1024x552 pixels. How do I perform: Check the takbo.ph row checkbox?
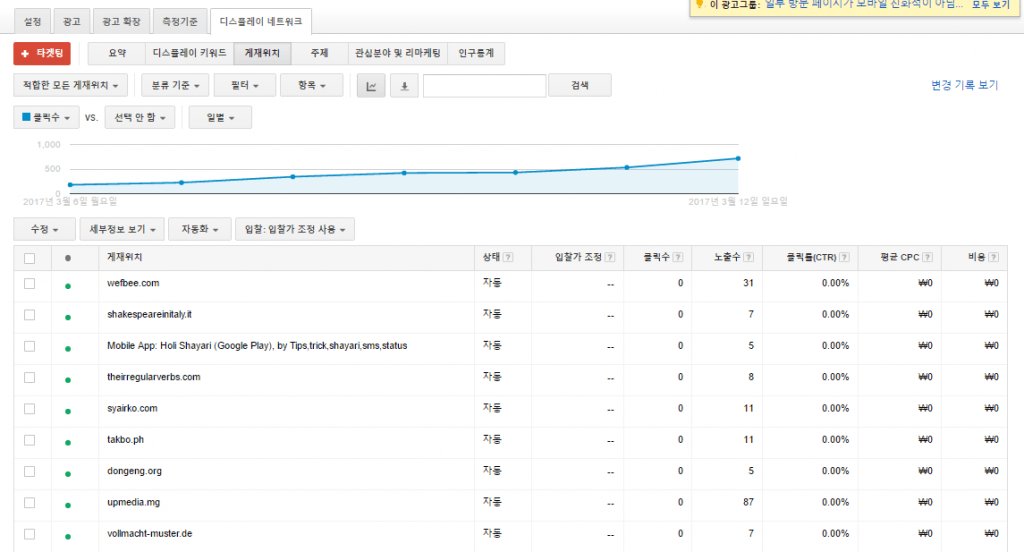(29, 440)
